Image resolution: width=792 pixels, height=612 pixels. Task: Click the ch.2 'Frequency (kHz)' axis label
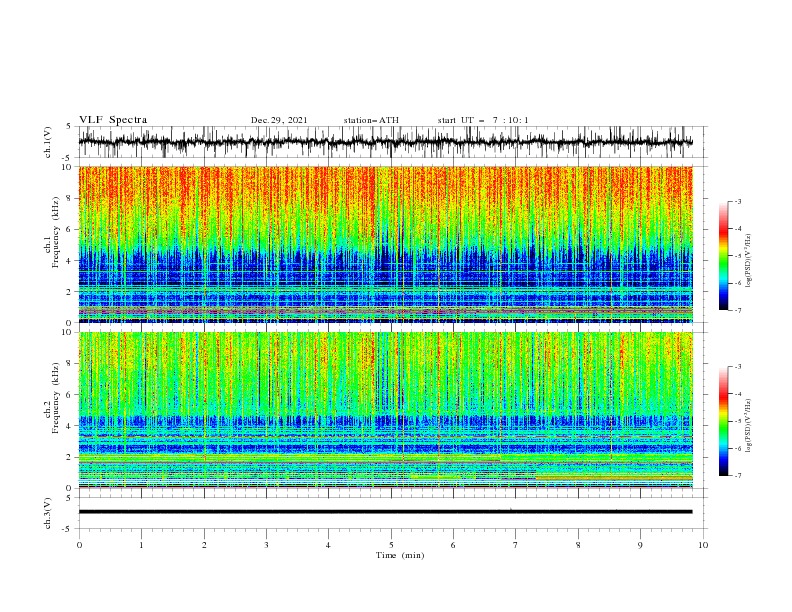(x=56, y=398)
